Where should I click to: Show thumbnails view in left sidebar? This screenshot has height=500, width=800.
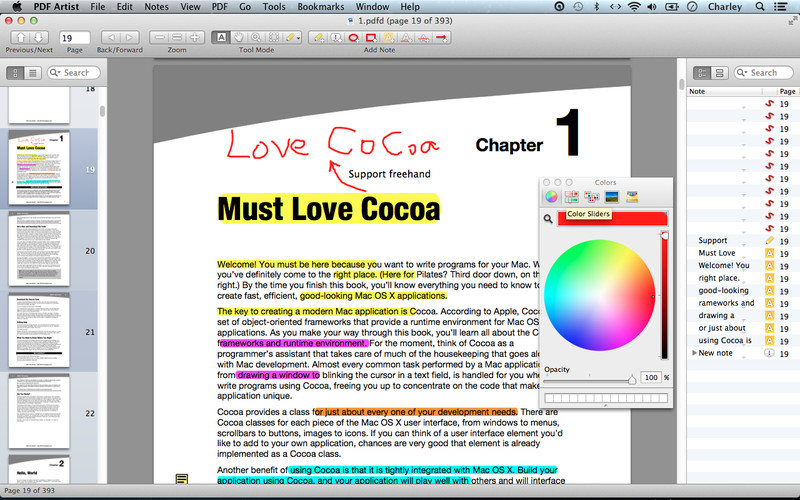[15, 73]
